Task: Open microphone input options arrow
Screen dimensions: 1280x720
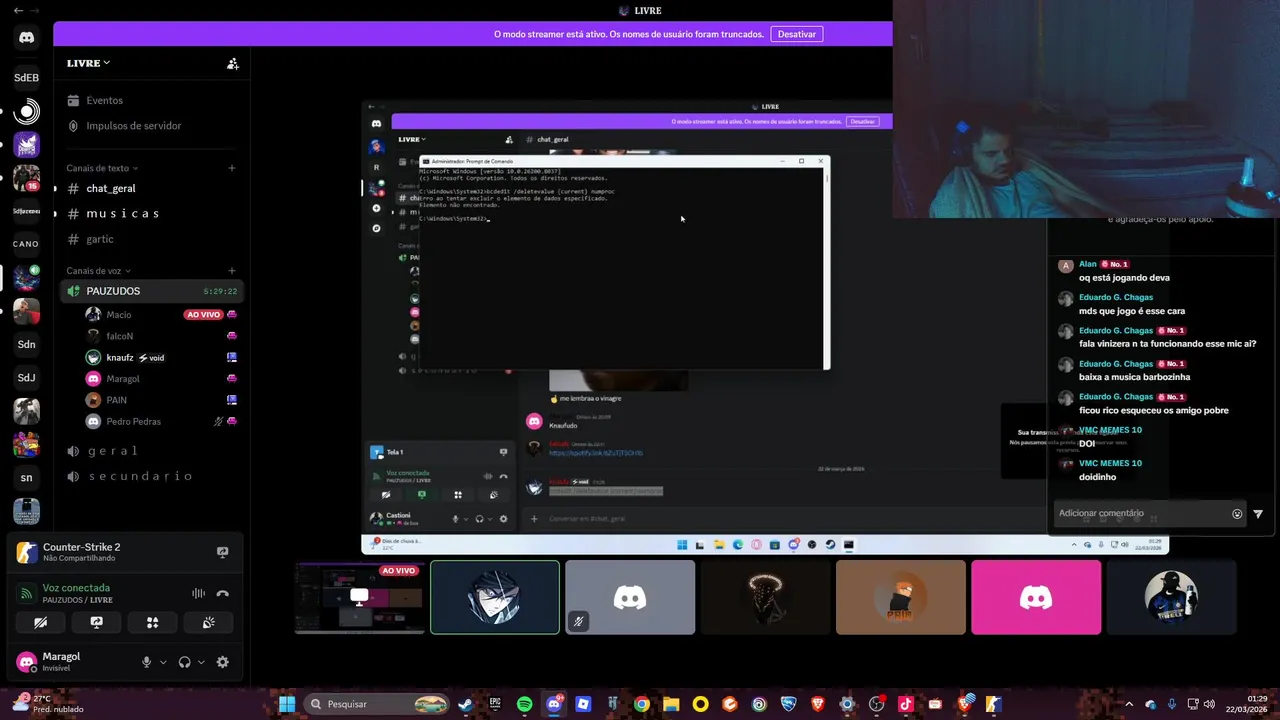Action: [x=163, y=662]
